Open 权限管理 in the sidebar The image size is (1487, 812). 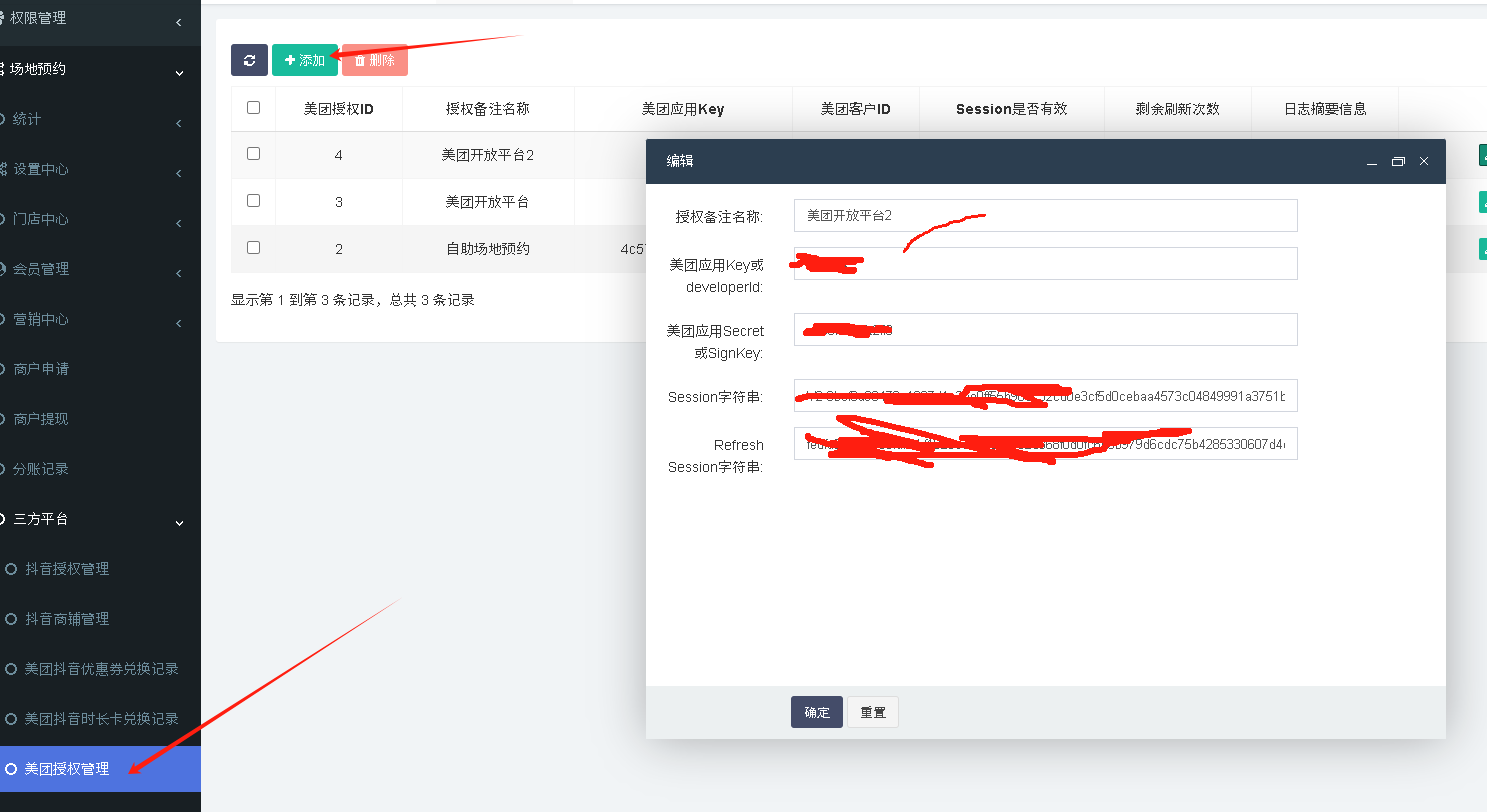(x=100, y=19)
